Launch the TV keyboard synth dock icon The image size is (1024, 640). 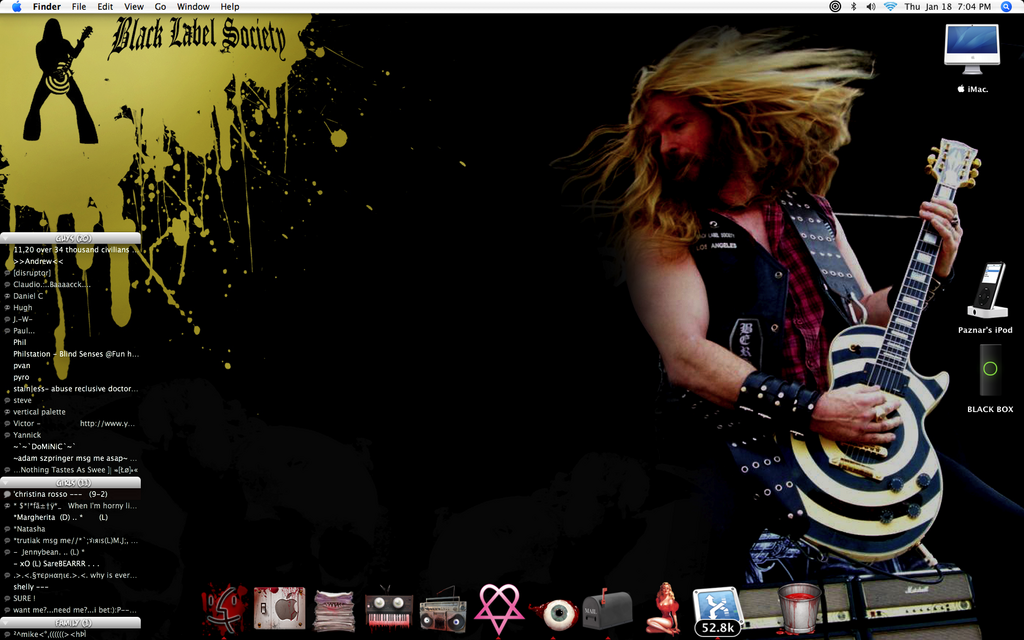tap(389, 611)
